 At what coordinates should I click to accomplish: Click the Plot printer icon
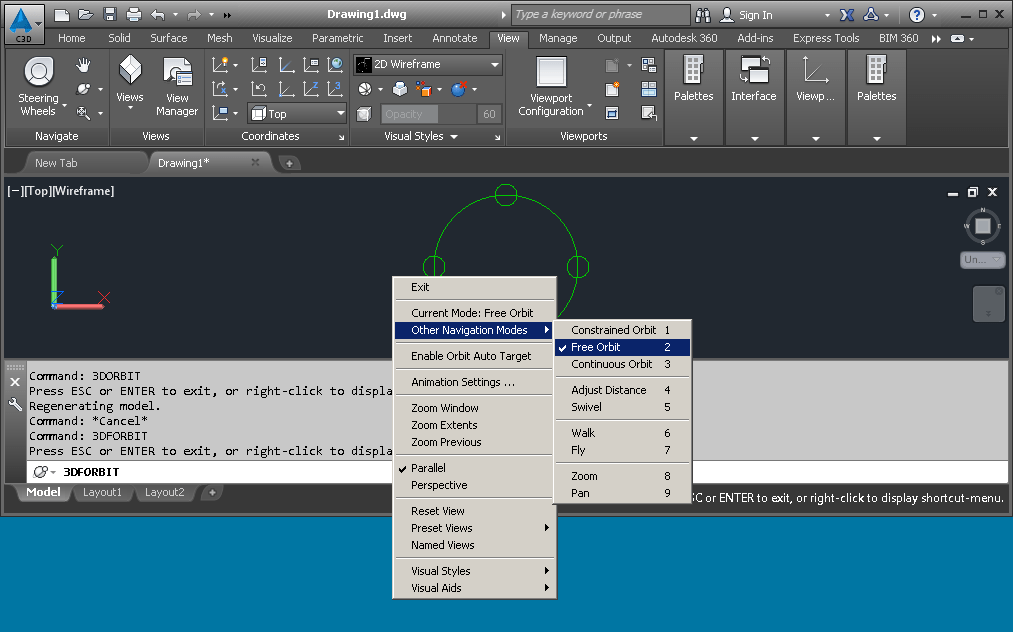click(x=134, y=15)
